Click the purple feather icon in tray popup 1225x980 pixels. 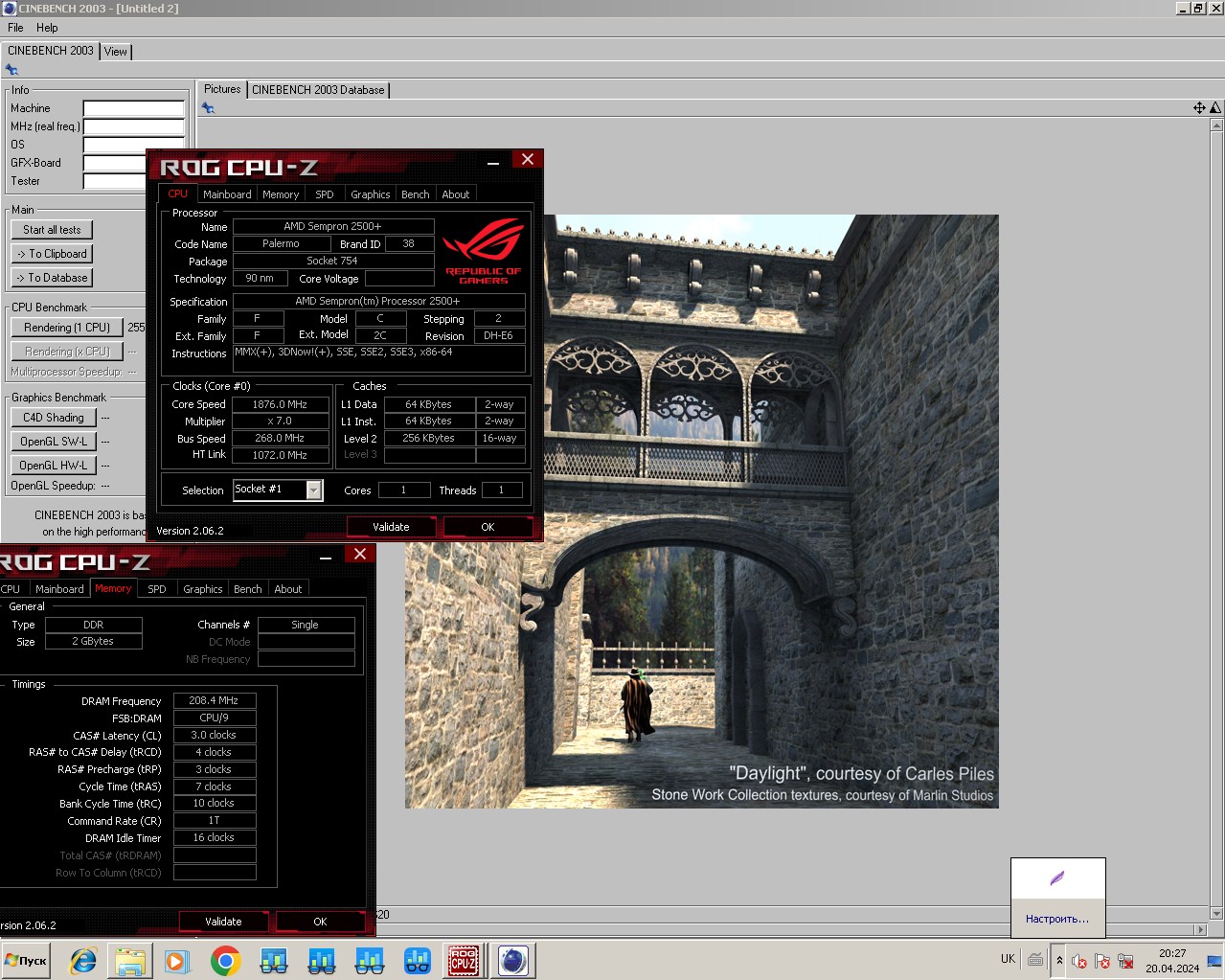coord(1057,878)
